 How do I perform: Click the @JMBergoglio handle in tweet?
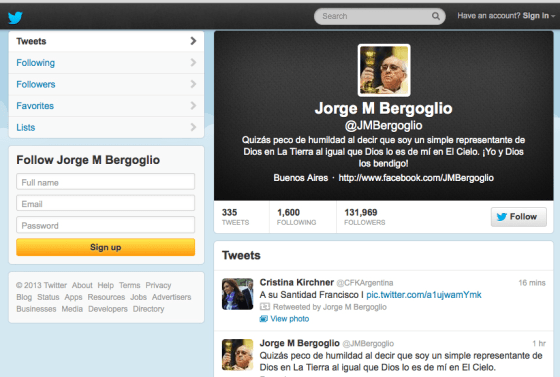coord(368,344)
